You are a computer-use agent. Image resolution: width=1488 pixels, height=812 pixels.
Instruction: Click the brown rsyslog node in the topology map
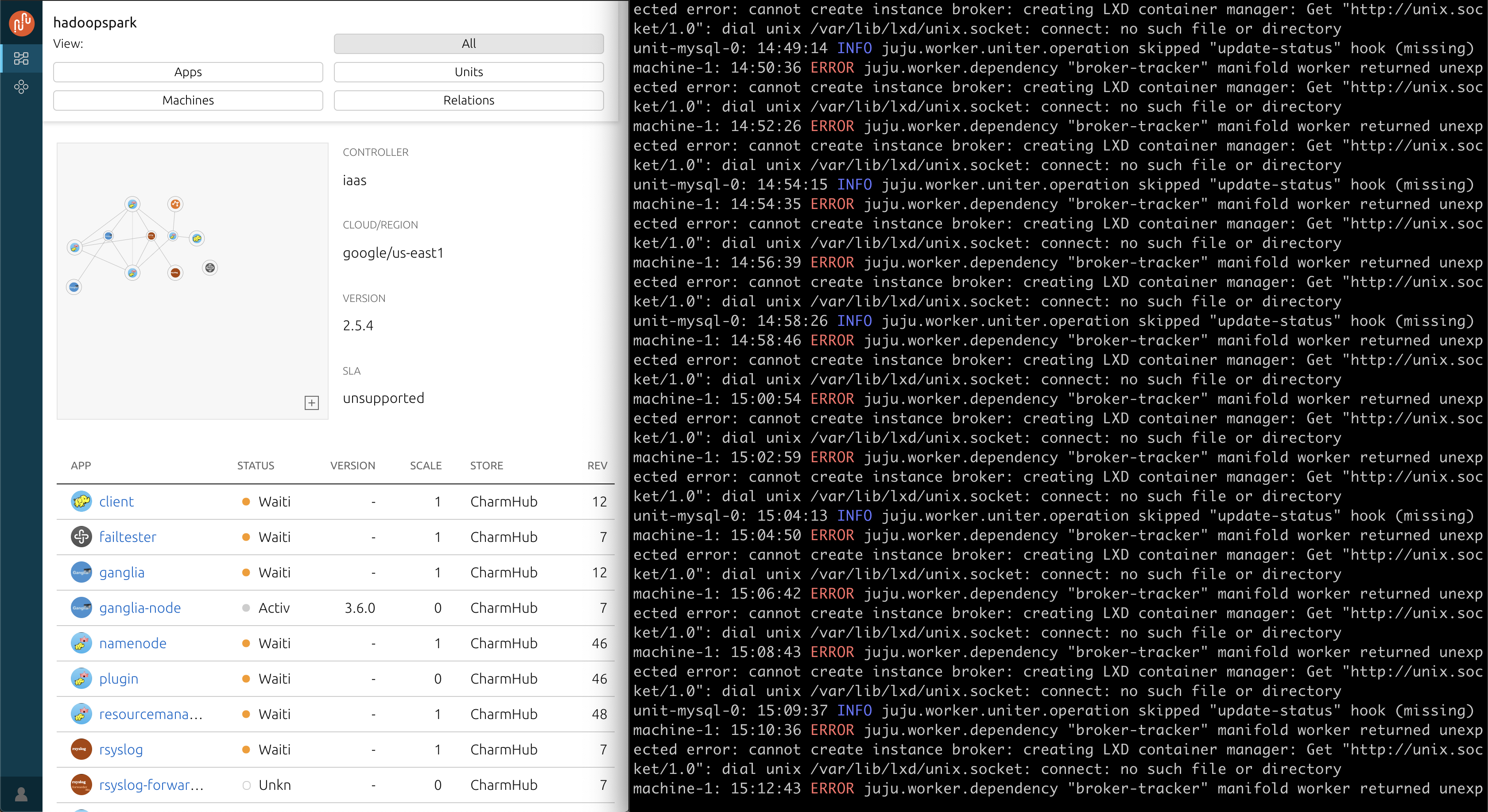point(175,273)
